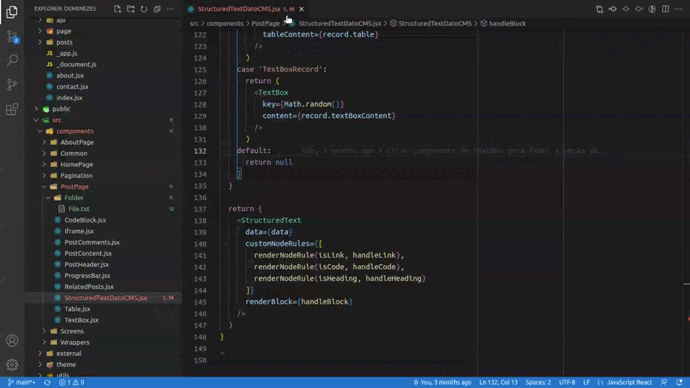Open contact.jsx file
690x388 pixels.
[72, 87]
